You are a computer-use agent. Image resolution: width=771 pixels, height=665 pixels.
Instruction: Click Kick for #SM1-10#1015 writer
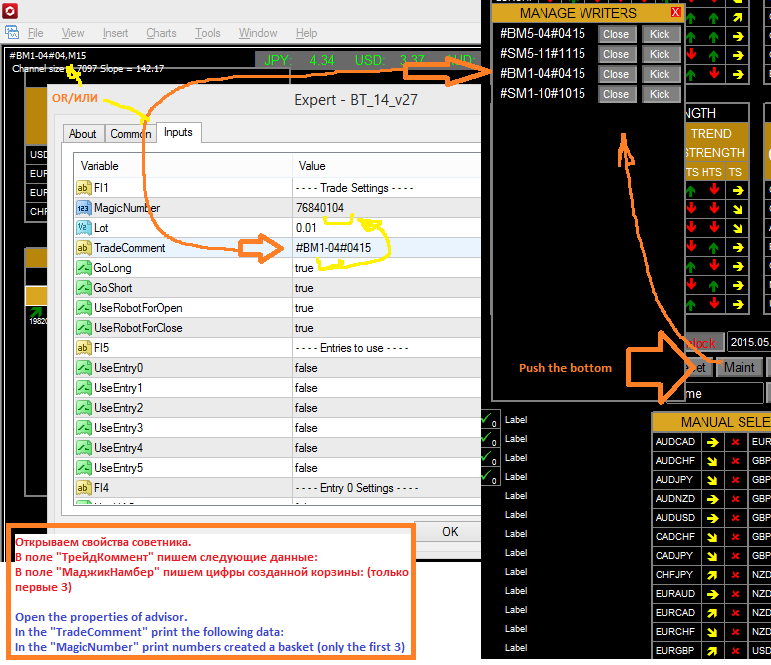pos(660,94)
